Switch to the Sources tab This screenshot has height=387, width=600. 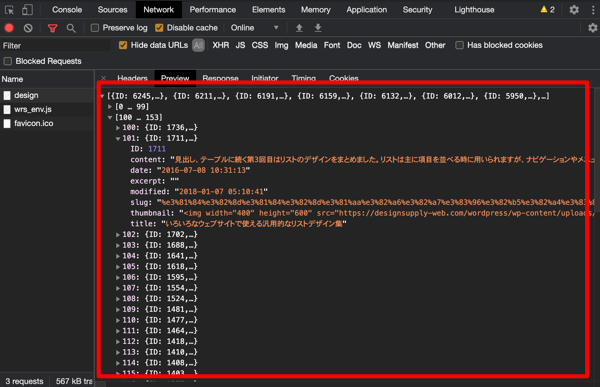112,10
